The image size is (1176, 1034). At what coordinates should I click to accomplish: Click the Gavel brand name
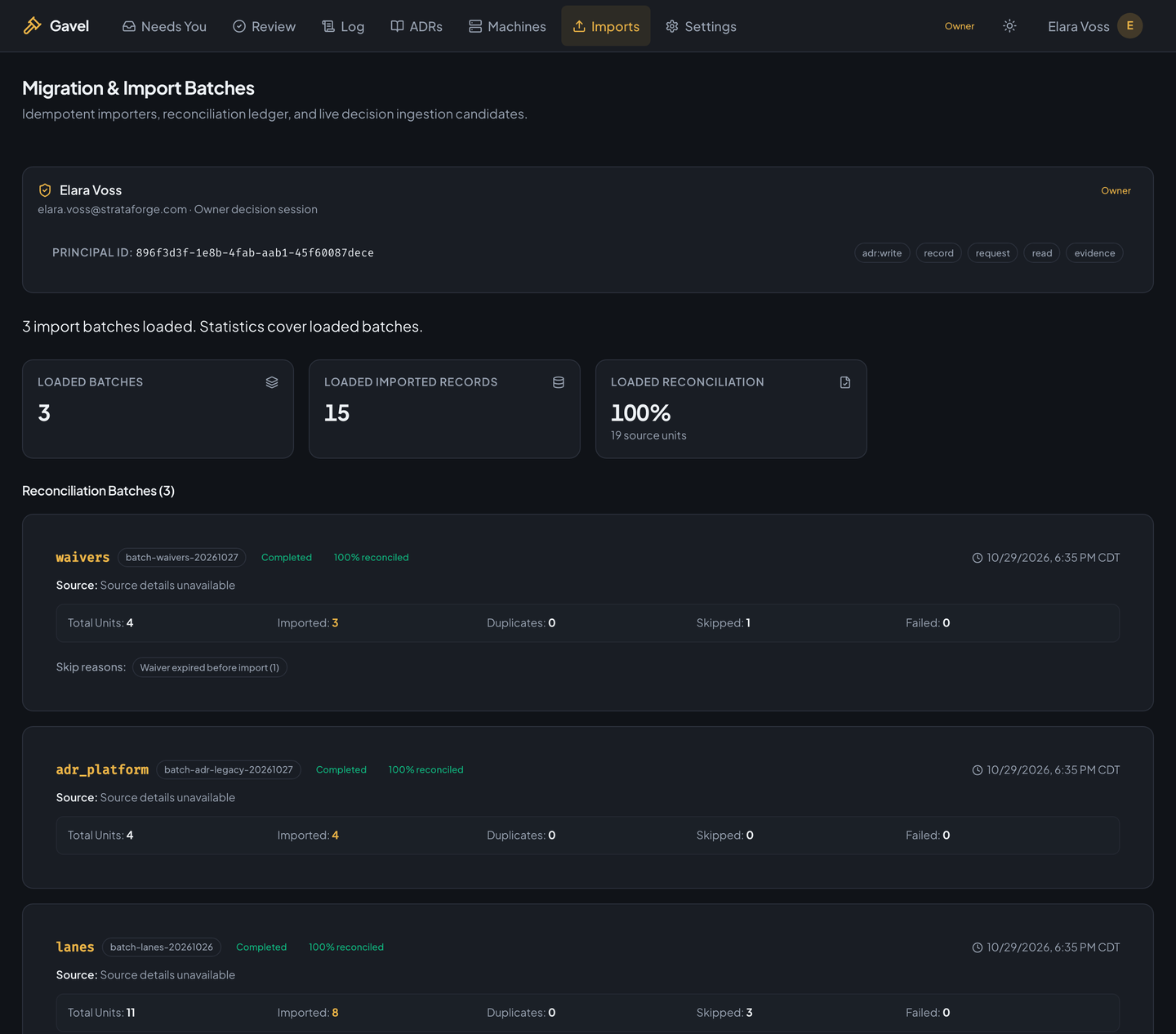click(x=69, y=26)
